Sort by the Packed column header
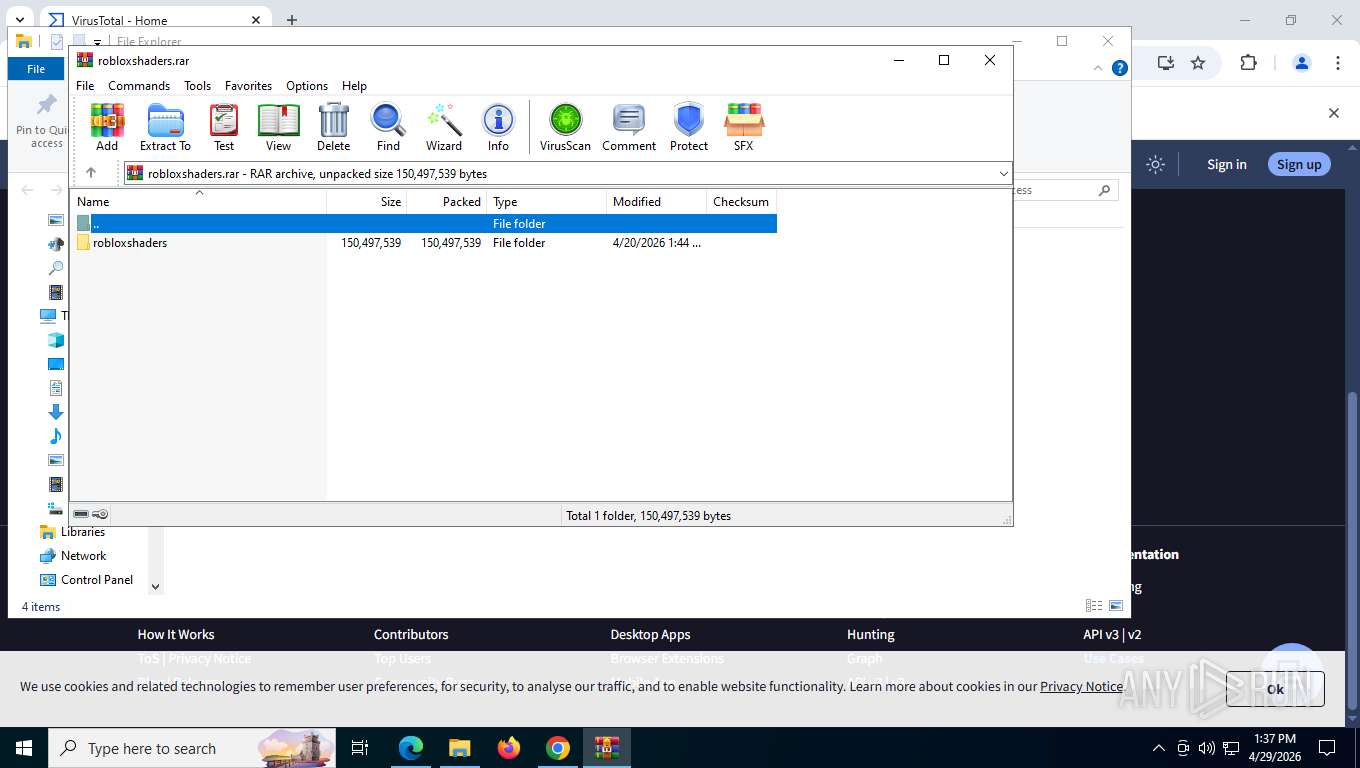 (x=447, y=202)
